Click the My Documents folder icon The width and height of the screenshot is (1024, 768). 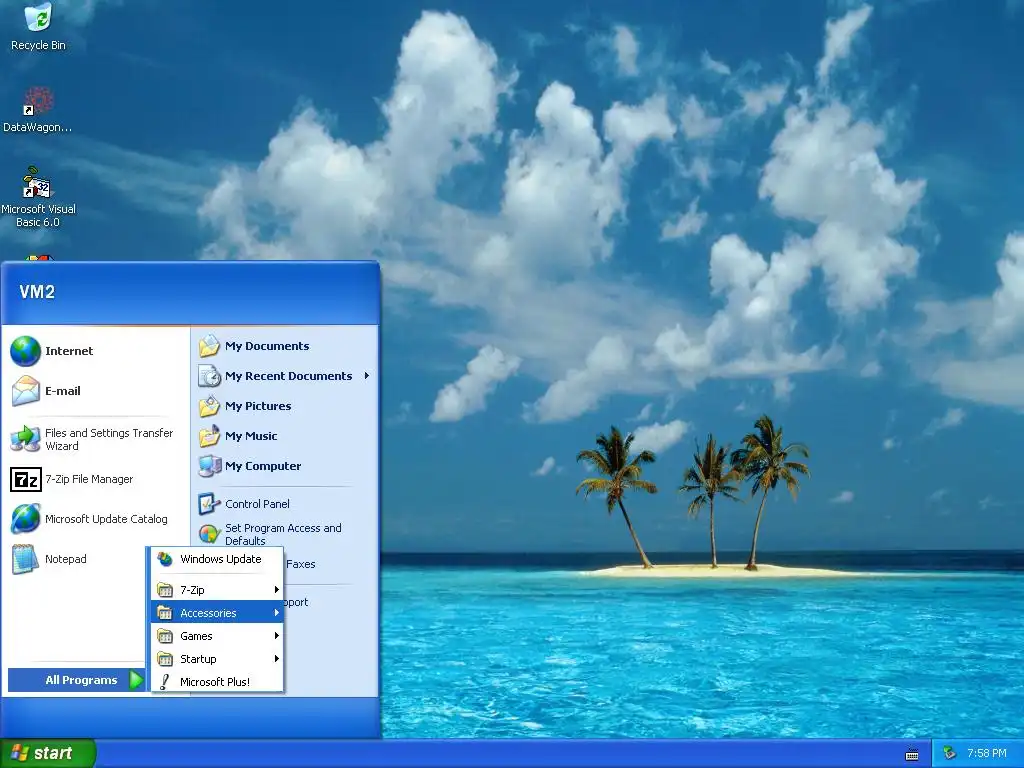(x=209, y=345)
